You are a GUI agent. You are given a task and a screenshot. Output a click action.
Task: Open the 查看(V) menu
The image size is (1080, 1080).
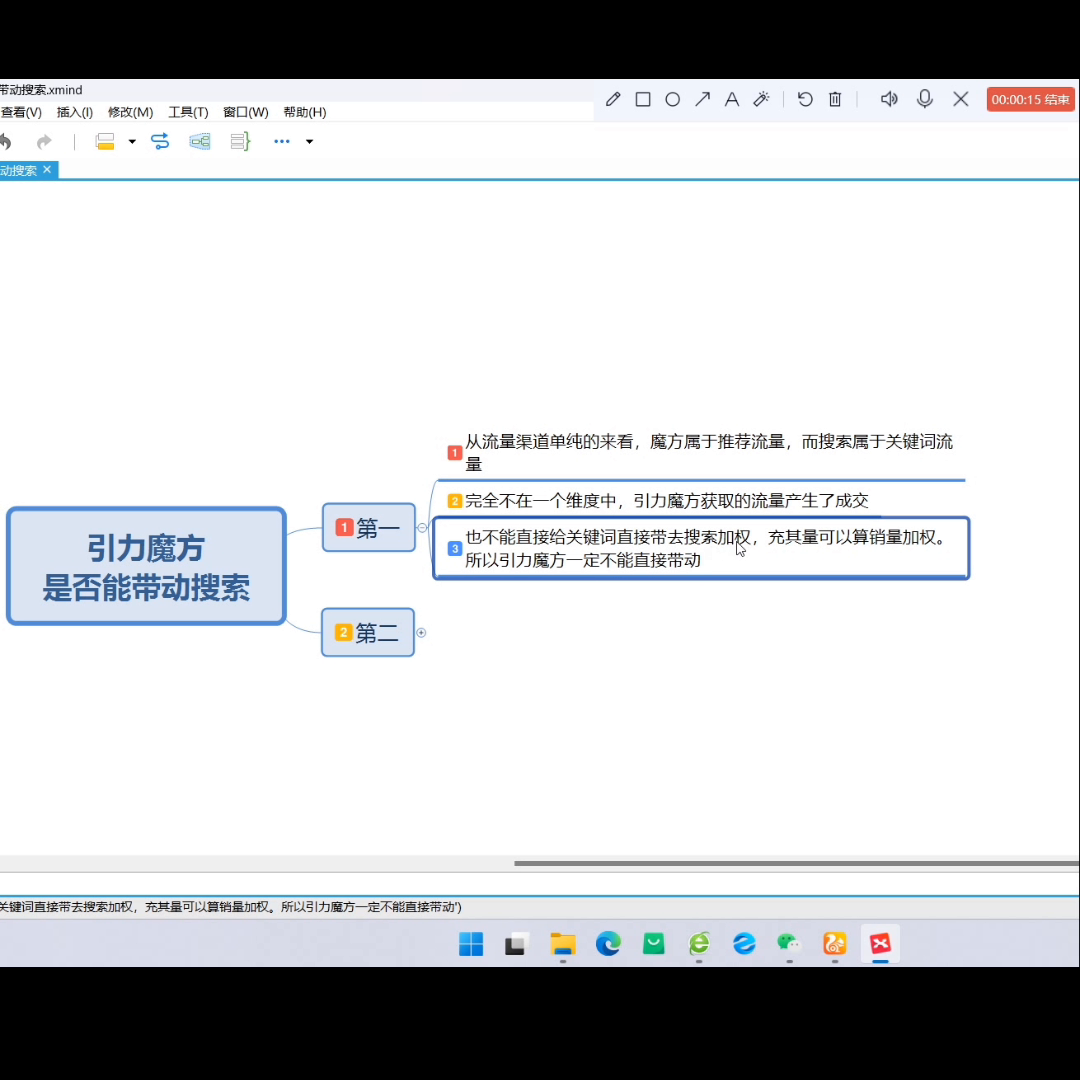click(x=21, y=112)
